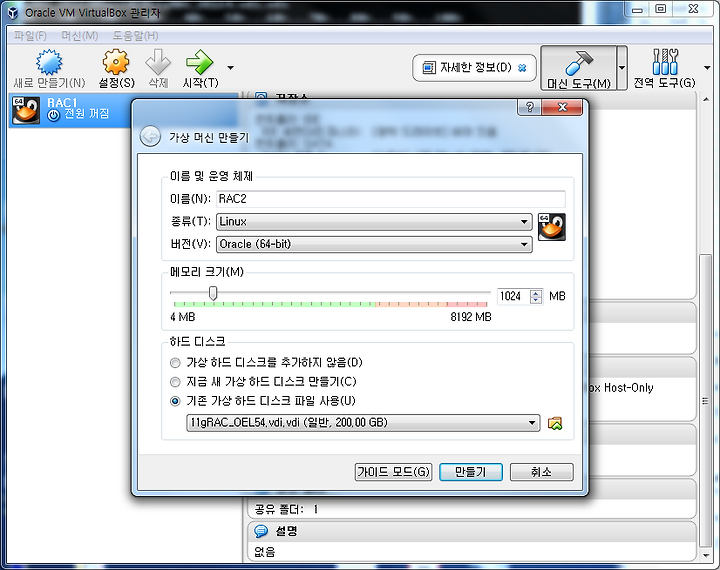Open the Machine Tools dropdown arrow
Screen dimensions: 720x570
tap(622, 68)
